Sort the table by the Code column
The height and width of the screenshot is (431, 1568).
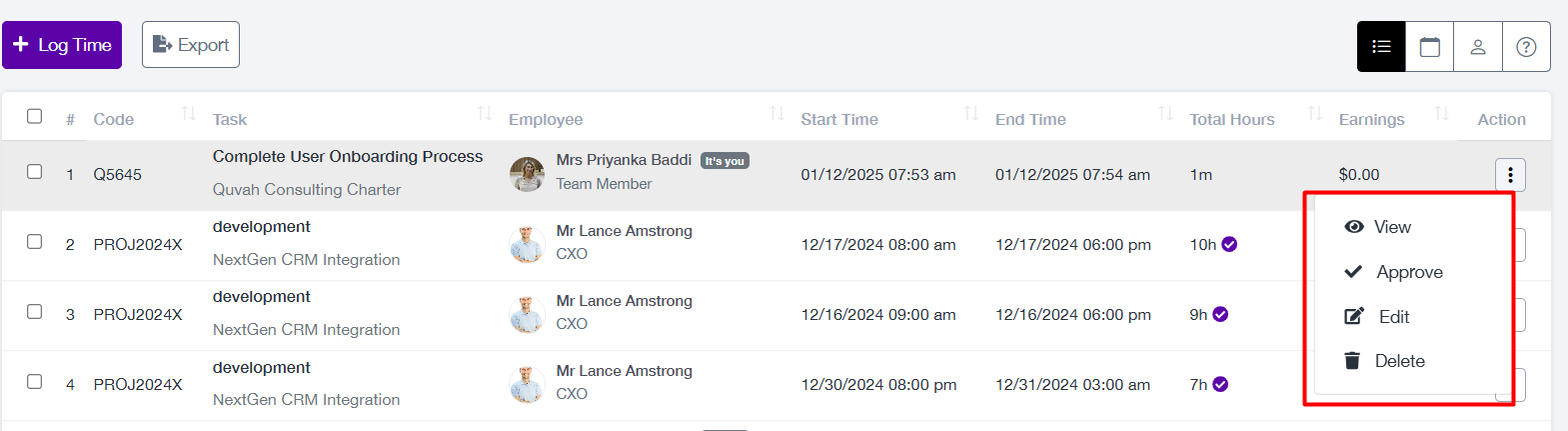click(188, 113)
